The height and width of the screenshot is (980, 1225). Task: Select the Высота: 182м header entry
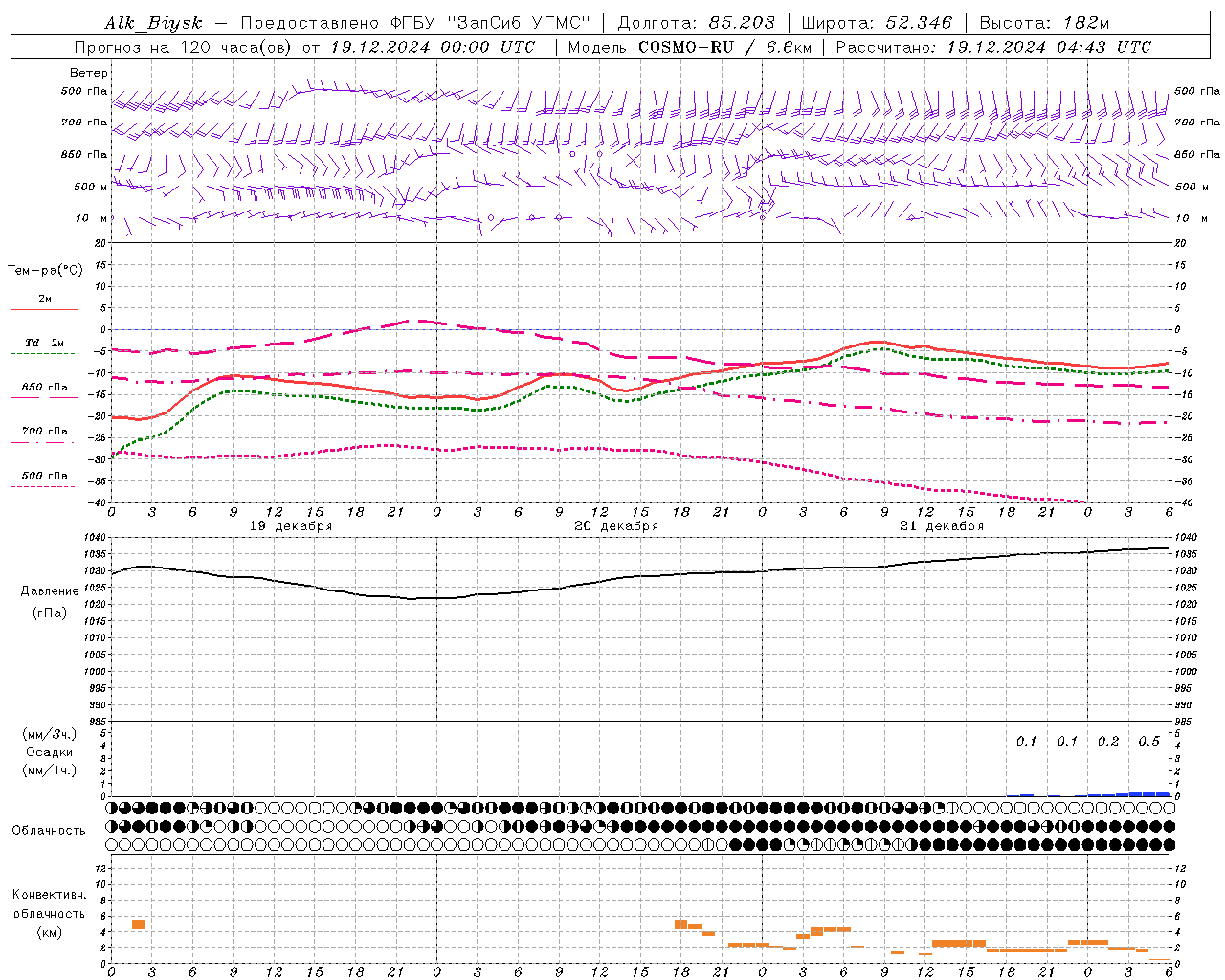pos(1044,23)
